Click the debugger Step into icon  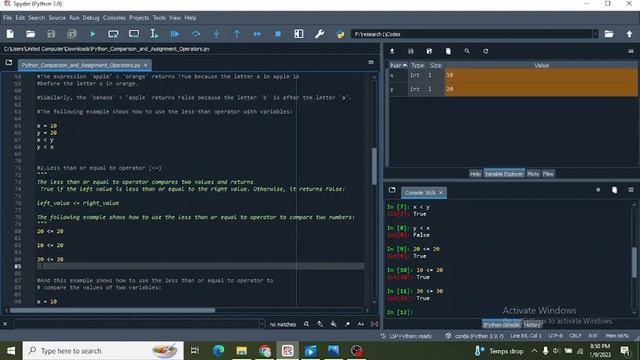[x=216, y=34]
